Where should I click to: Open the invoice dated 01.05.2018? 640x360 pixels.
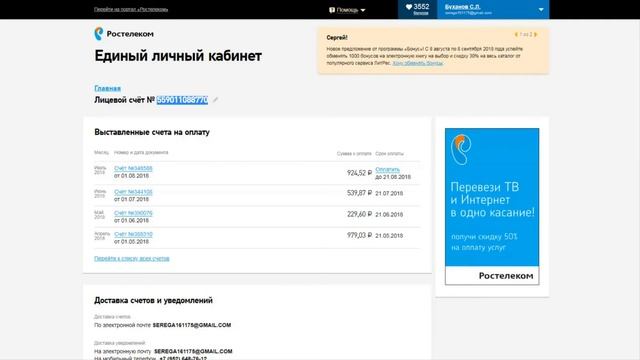(133, 234)
